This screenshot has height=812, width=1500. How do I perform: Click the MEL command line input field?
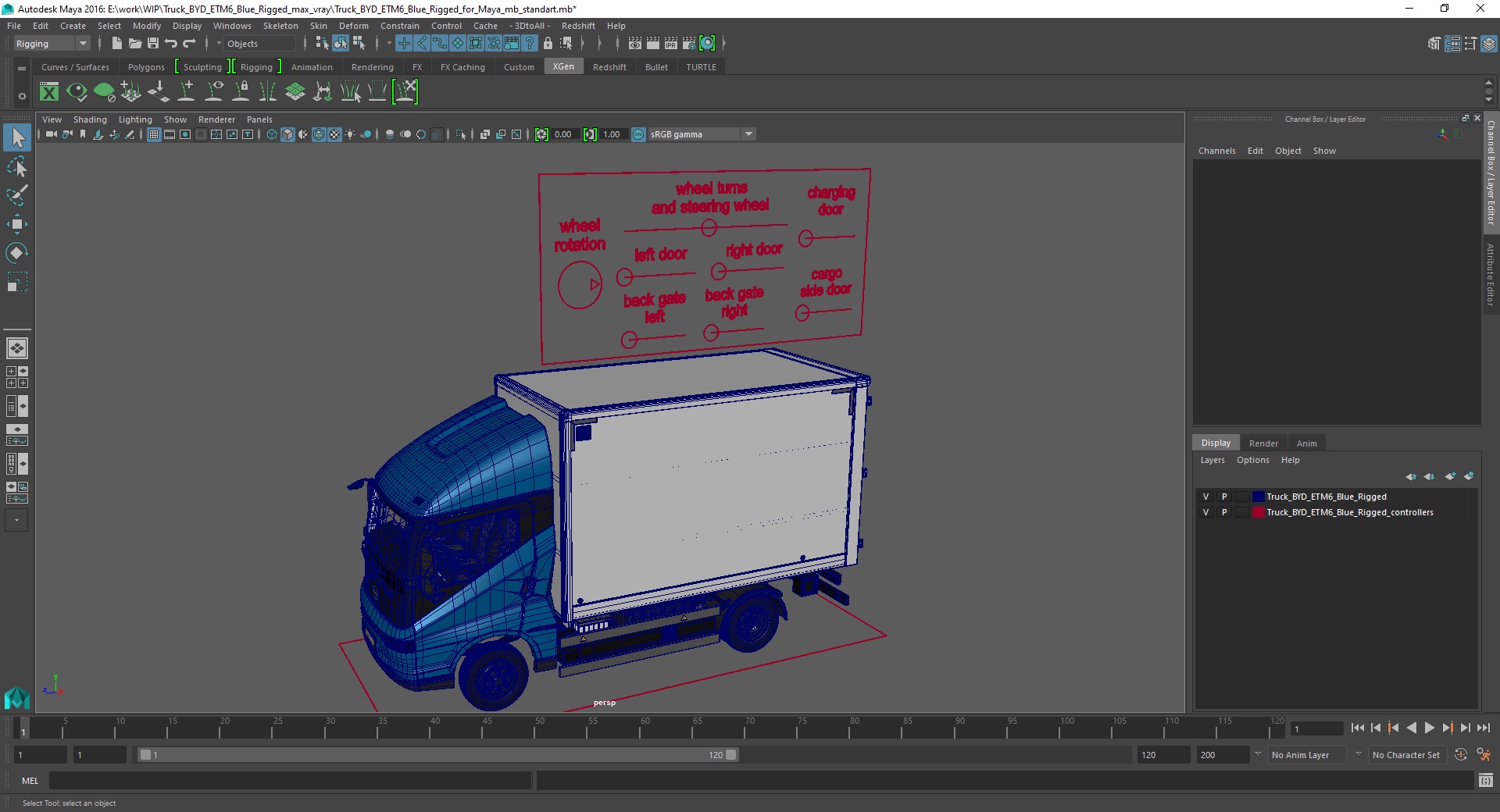pos(290,781)
